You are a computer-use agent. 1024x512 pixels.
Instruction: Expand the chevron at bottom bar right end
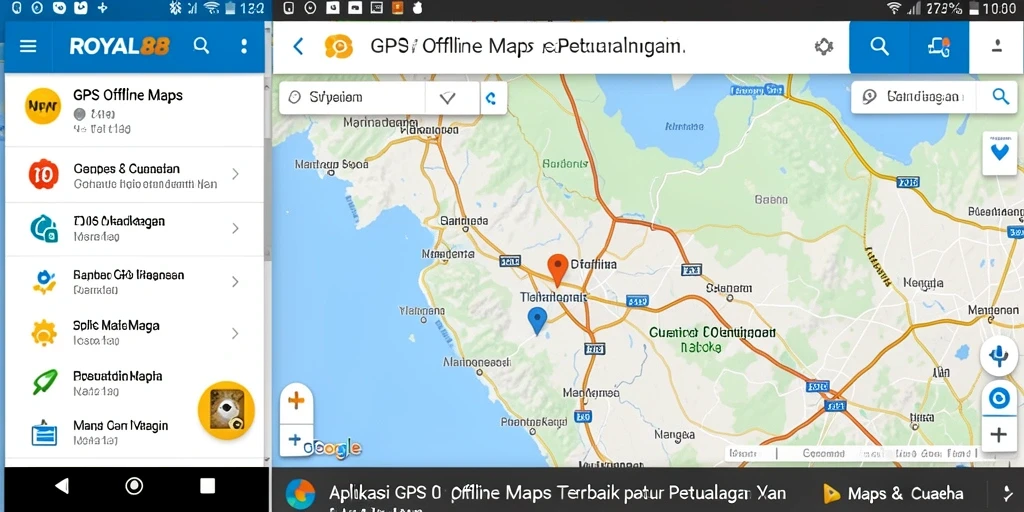(1009, 493)
